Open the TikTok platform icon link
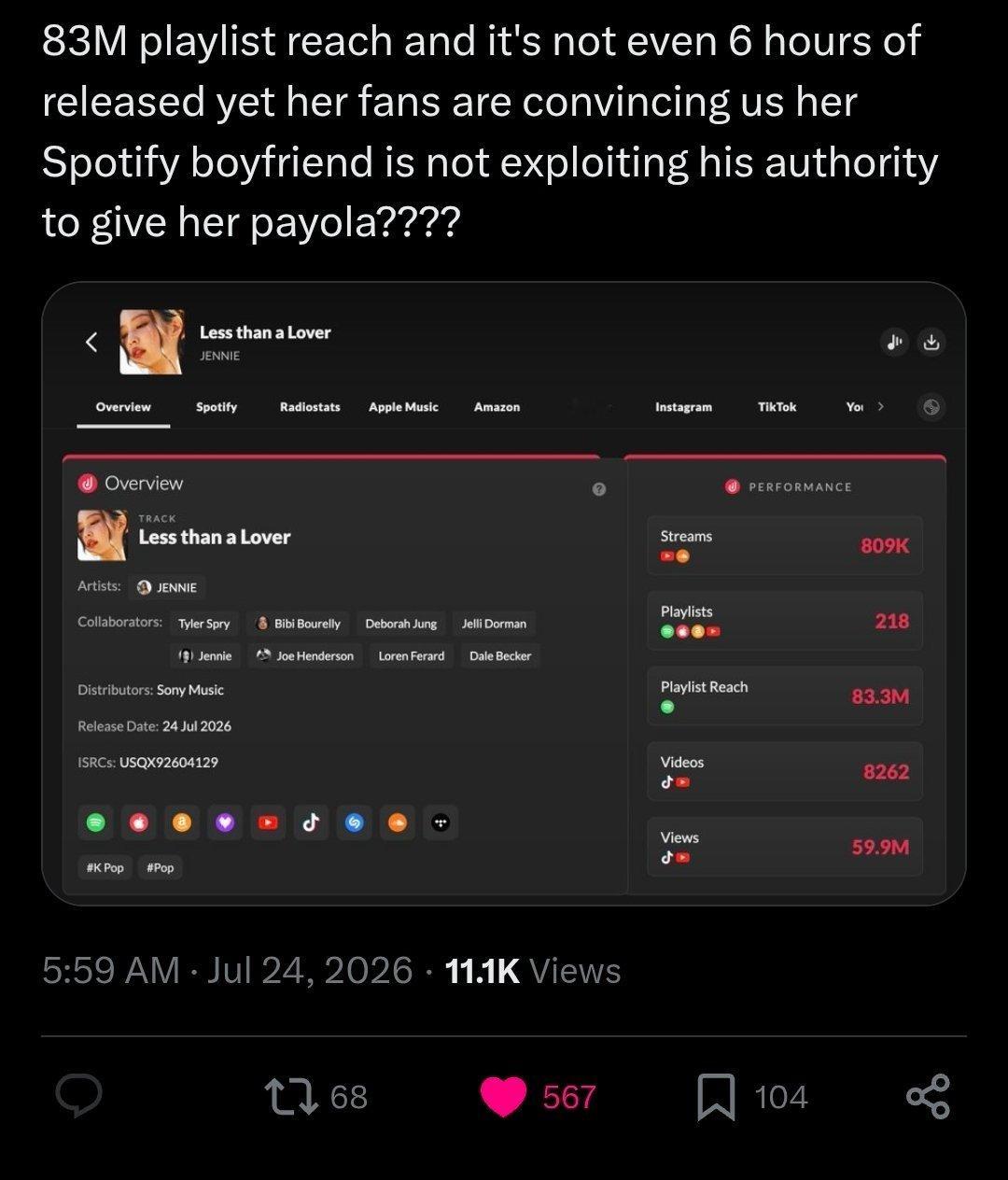Image resolution: width=1008 pixels, height=1180 pixels. (311, 822)
